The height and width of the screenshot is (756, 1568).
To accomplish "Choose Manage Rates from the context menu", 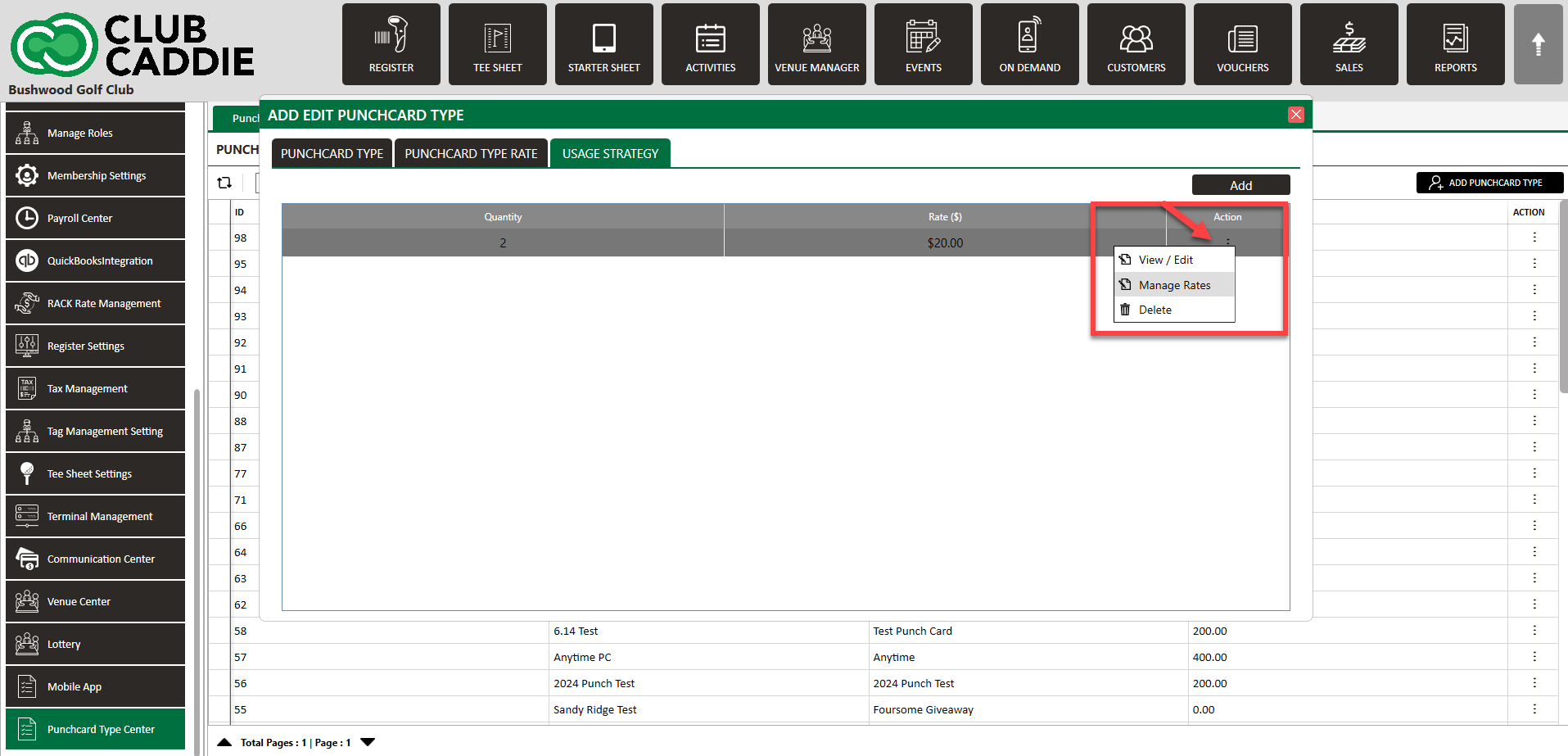I will [1173, 285].
